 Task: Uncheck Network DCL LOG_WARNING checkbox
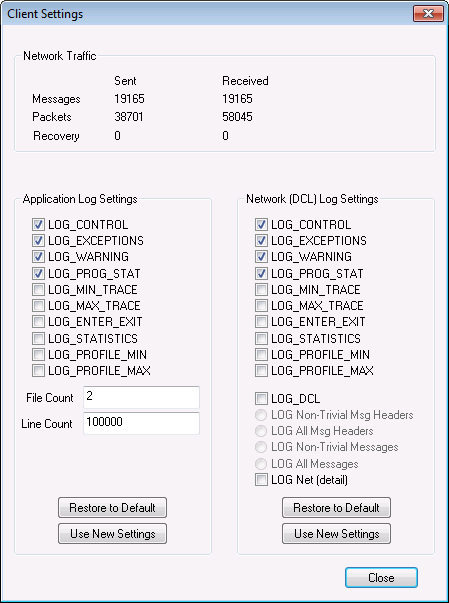(261, 257)
